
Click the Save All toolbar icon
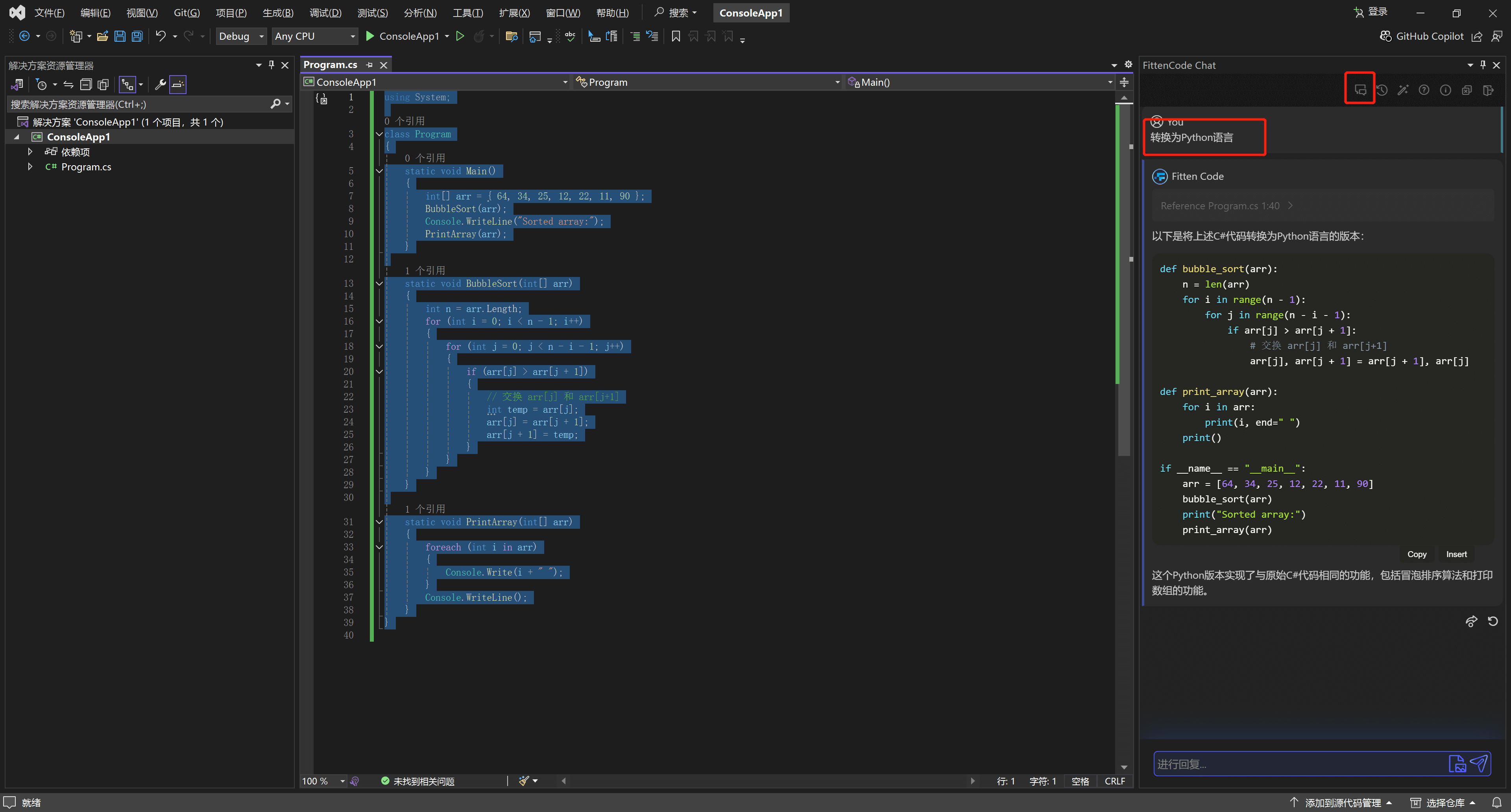coord(137,36)
